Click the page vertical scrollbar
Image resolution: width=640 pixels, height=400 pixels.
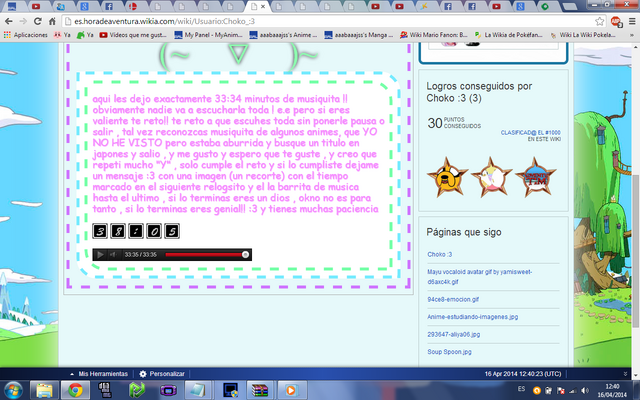coord(636,251)
